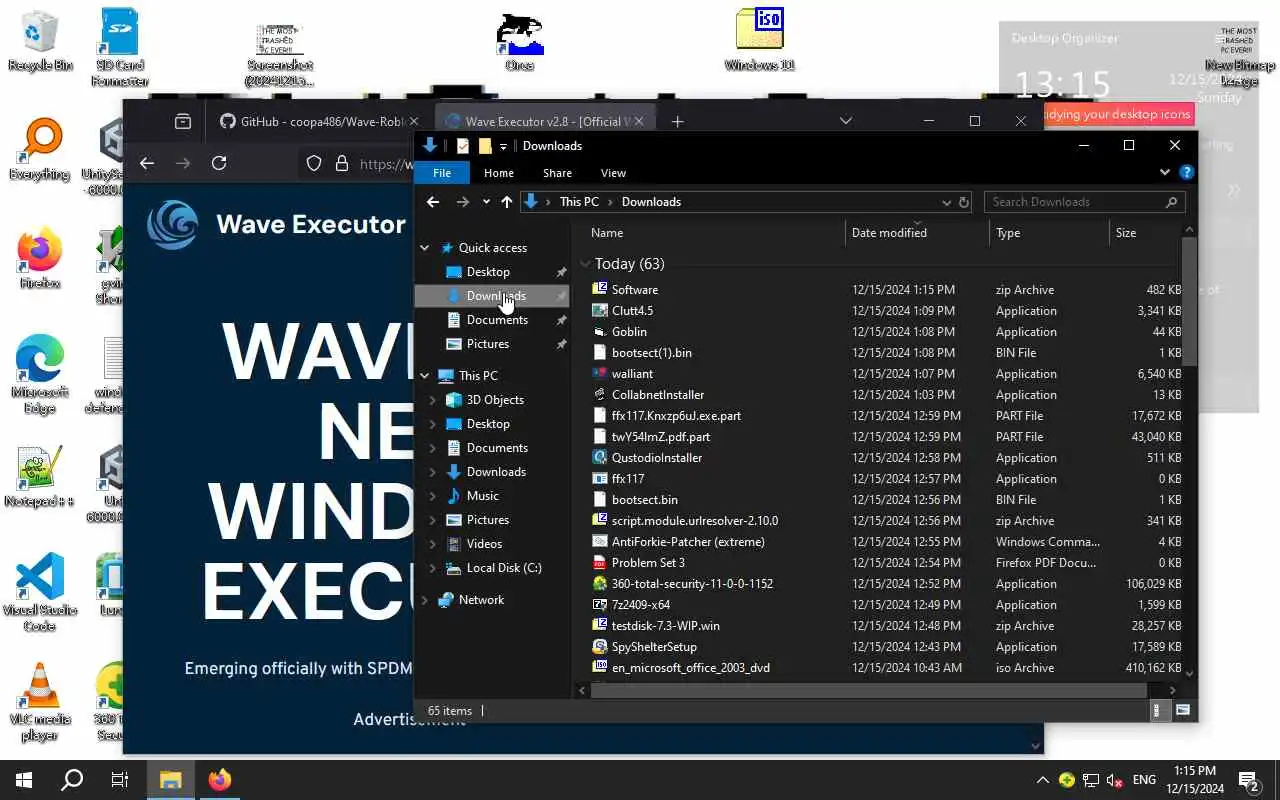Click This PC in the address breadcrumb
Screen dimensions: 1280x800
pos(579,202)
